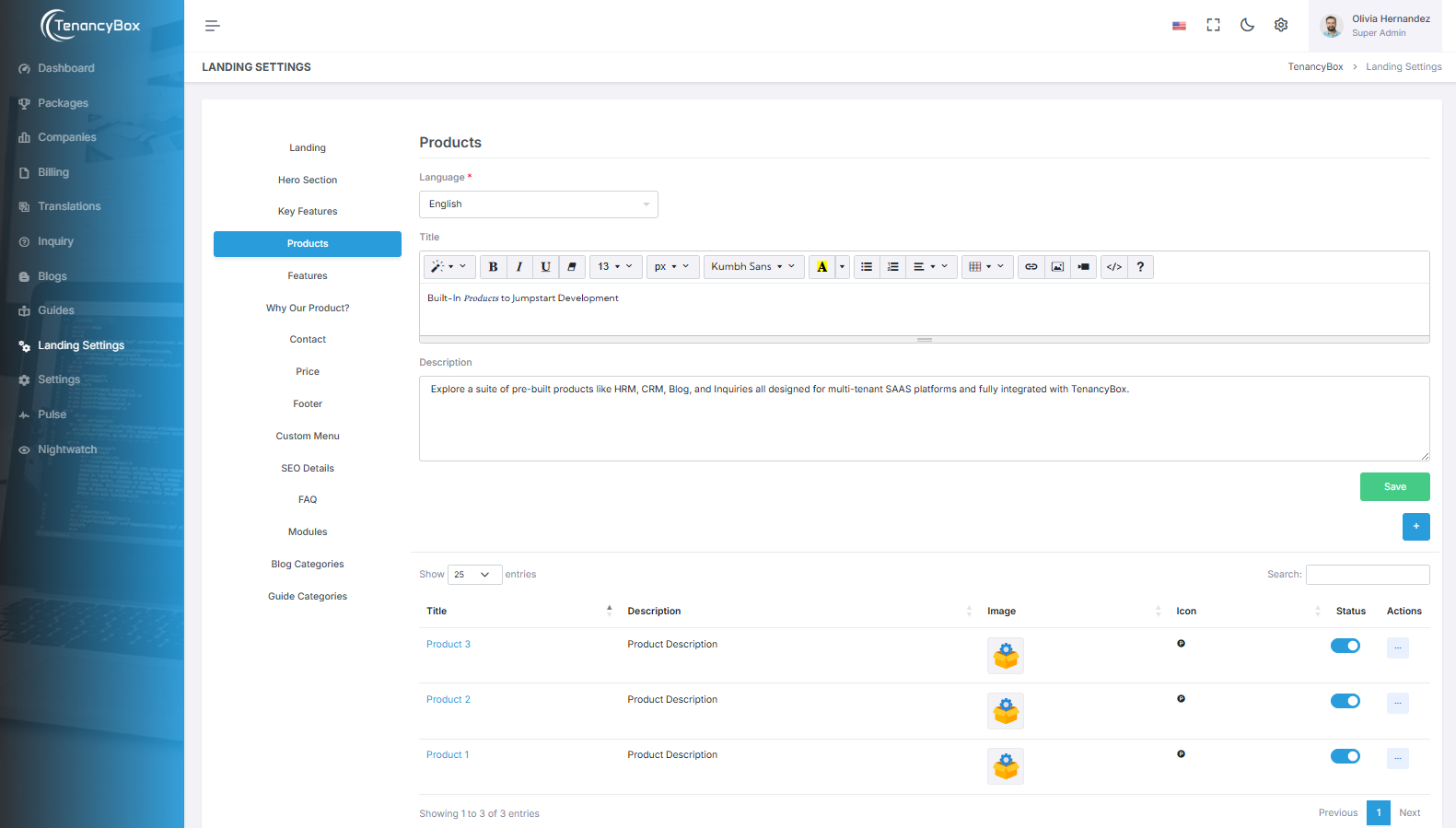Click the small icon in Product 1's Icon column
The image size is (1456, 828).
click(1181, 754)
